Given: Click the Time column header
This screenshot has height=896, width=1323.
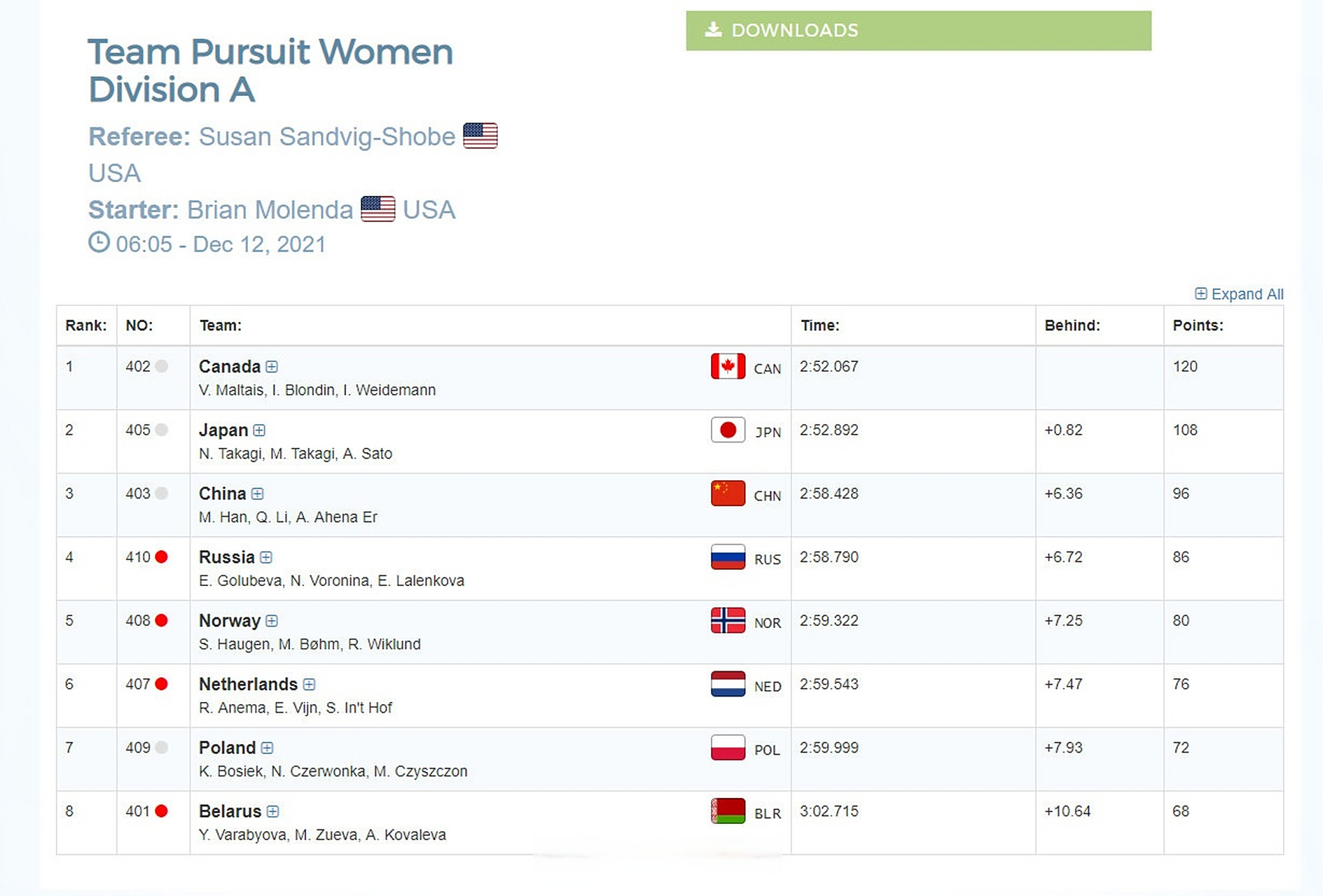Looking at the screenshot, I should pyautogui.click(x=819, y=325).
